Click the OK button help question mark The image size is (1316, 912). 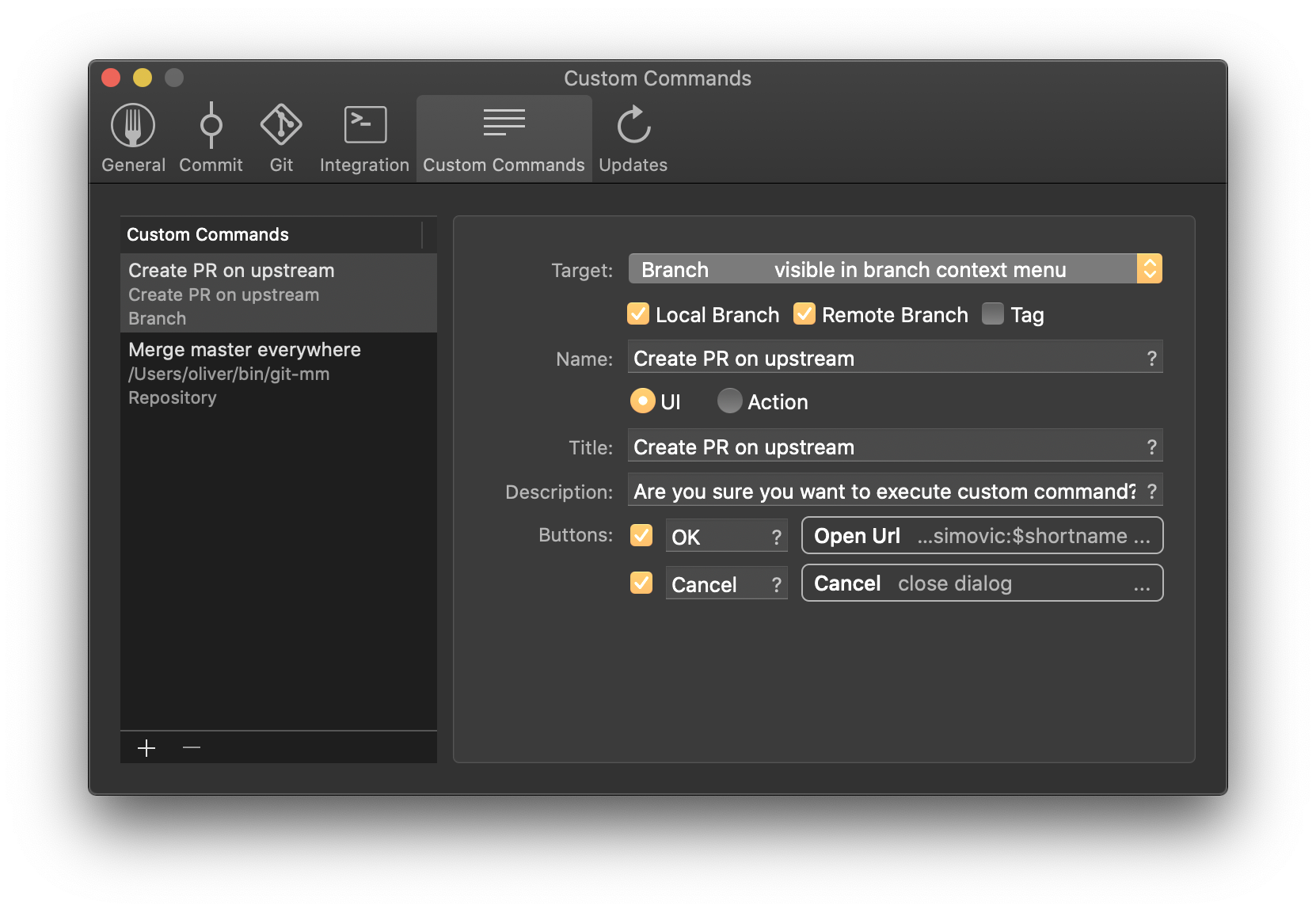coord(775,536)
